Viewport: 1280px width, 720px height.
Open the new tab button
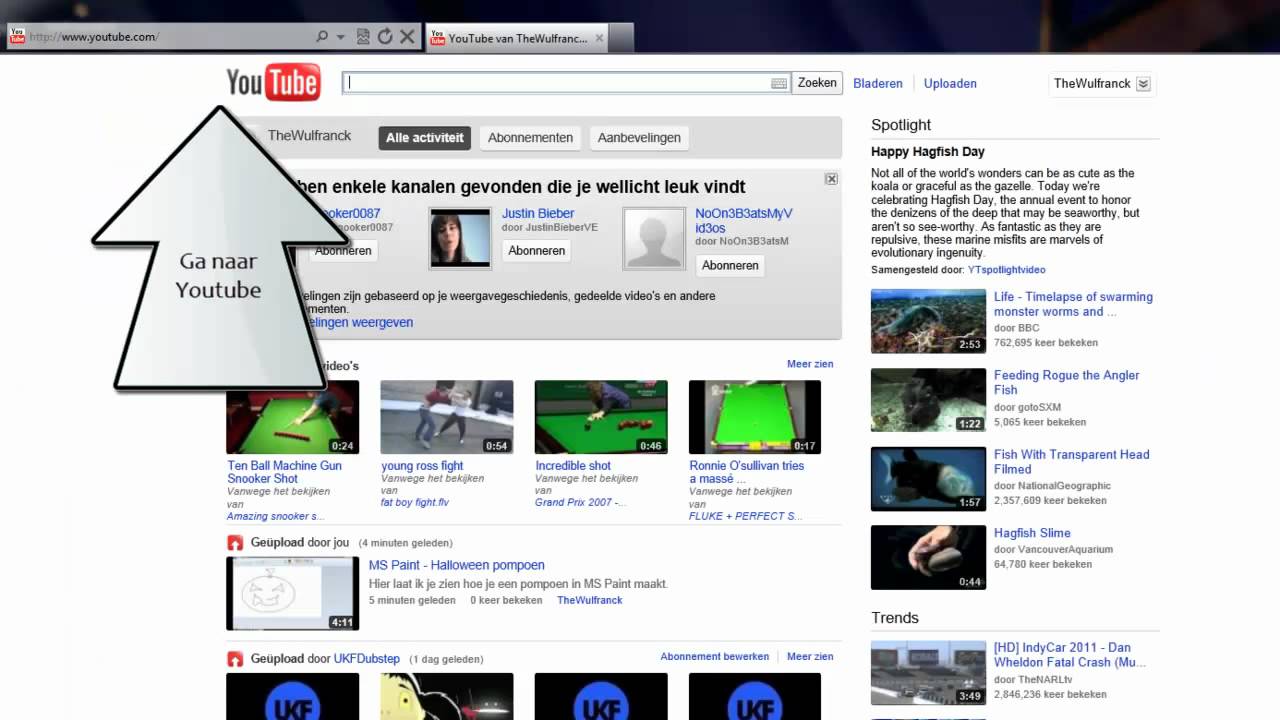point(622,38)
